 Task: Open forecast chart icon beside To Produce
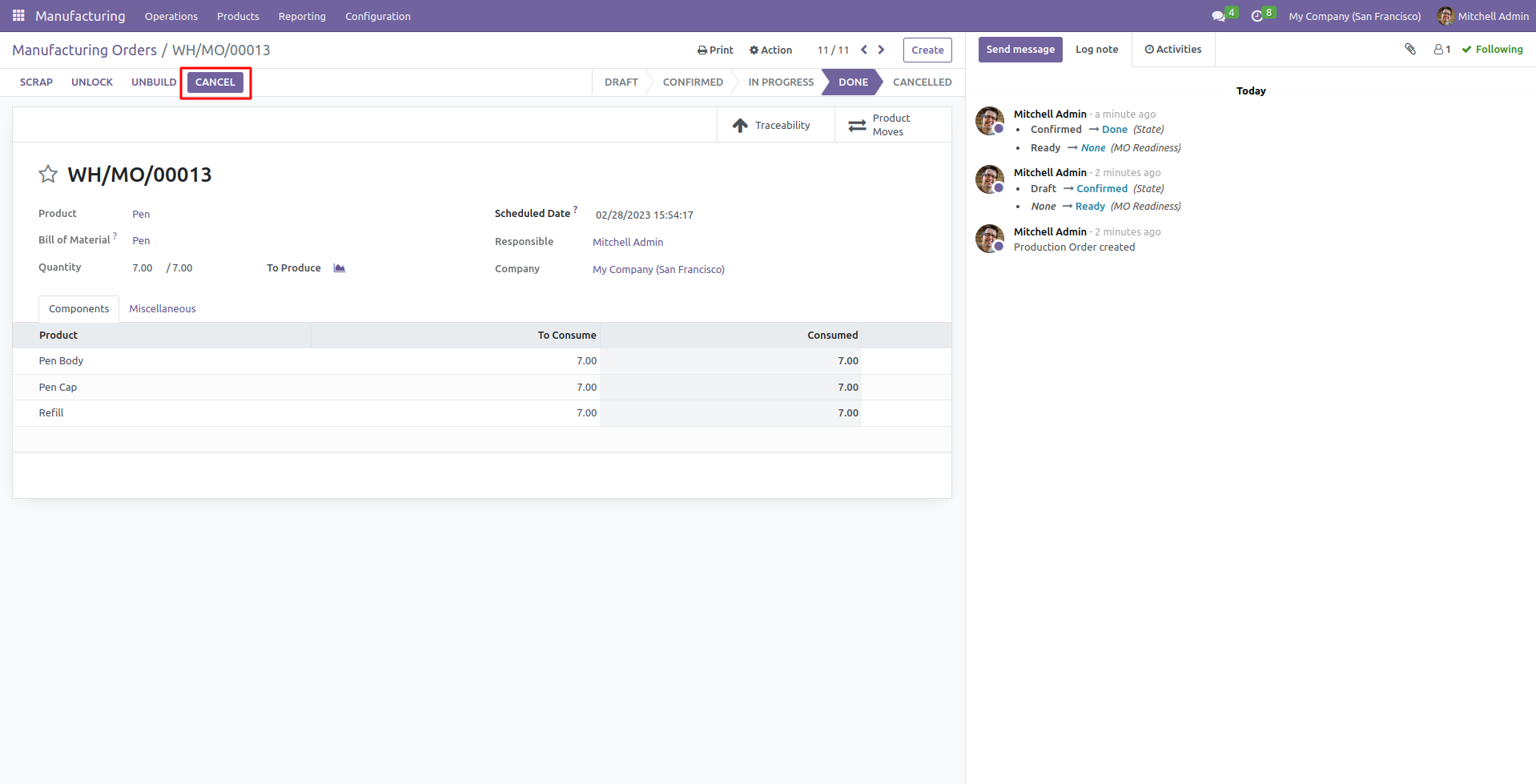pyautogui.click(x=340, y=268)
